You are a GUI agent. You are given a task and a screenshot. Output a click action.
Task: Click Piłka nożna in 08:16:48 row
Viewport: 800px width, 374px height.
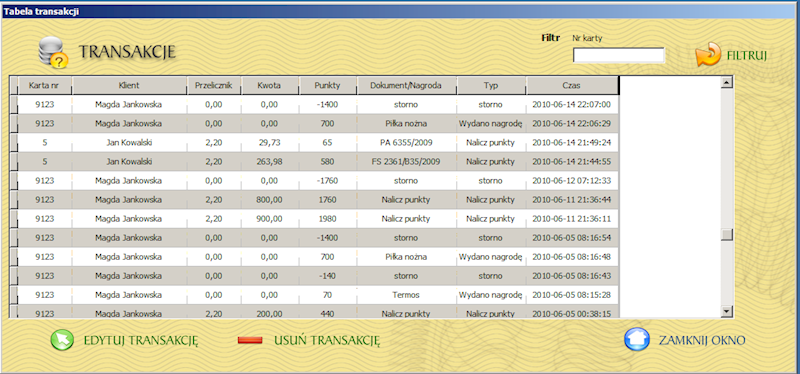point(406,257)
